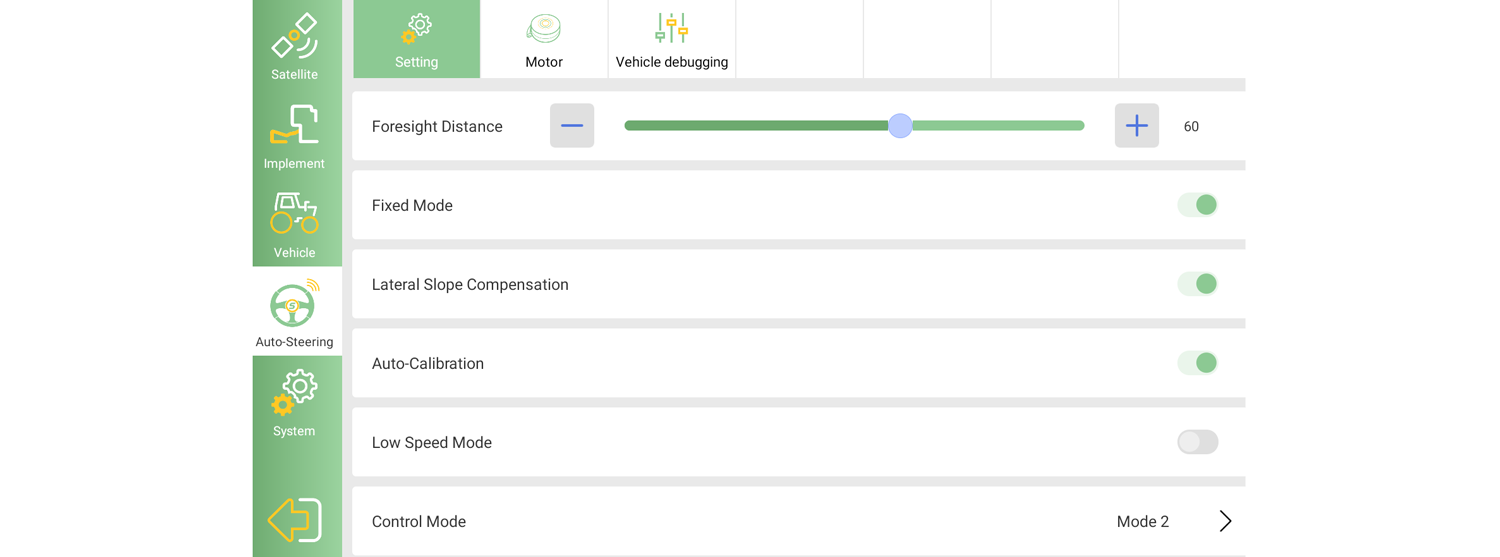Screen dimensions: 1500x557
Task: Open the Satellite sidebar section
Action: [x=294, y=45]
